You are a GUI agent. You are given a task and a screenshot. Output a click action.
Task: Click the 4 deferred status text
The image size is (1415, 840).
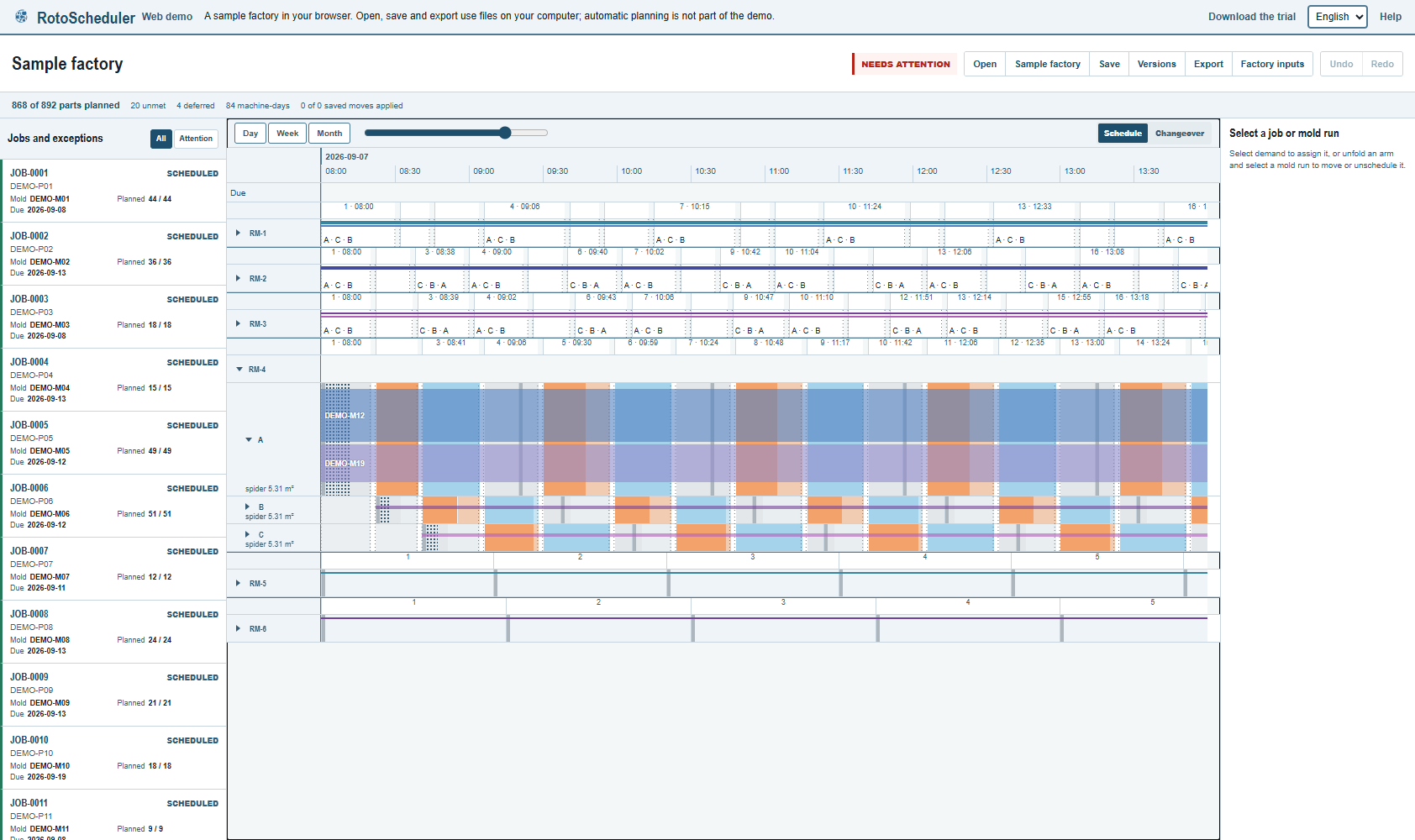(196, 106)
